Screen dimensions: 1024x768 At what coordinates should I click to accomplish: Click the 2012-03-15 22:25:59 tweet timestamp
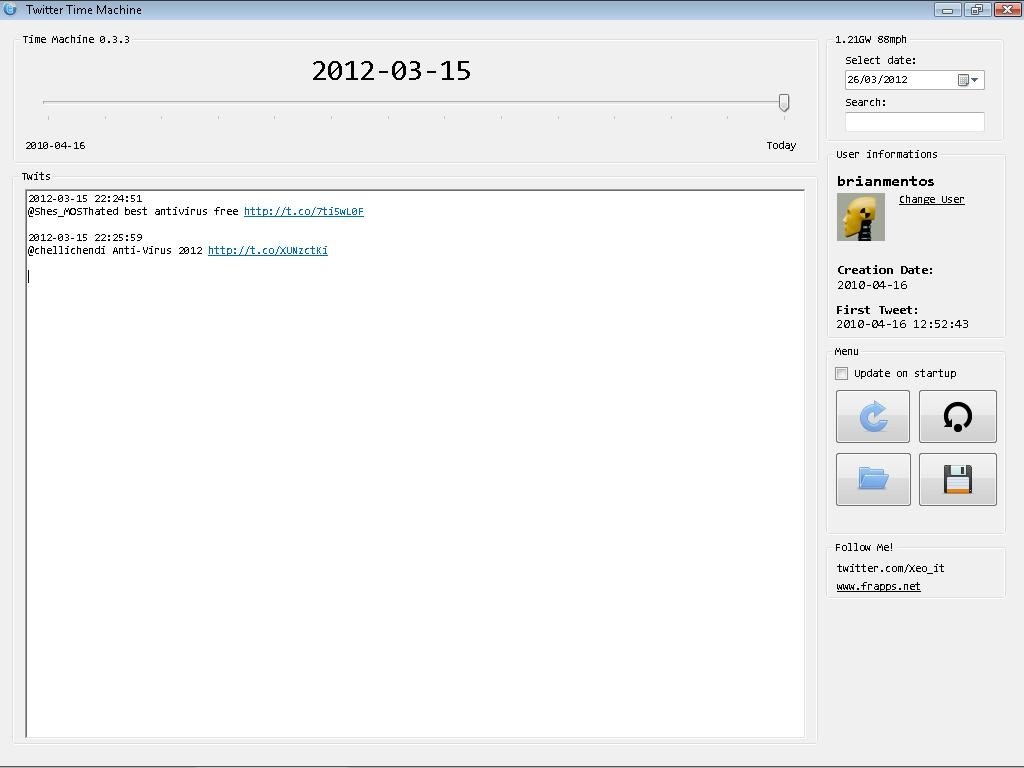pos(85,238)
